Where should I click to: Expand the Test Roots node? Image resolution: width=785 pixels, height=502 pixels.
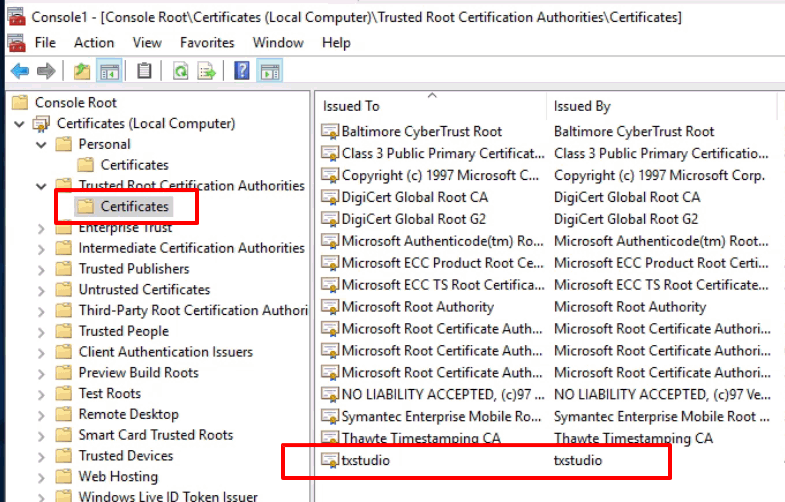[x=41, y=394]
